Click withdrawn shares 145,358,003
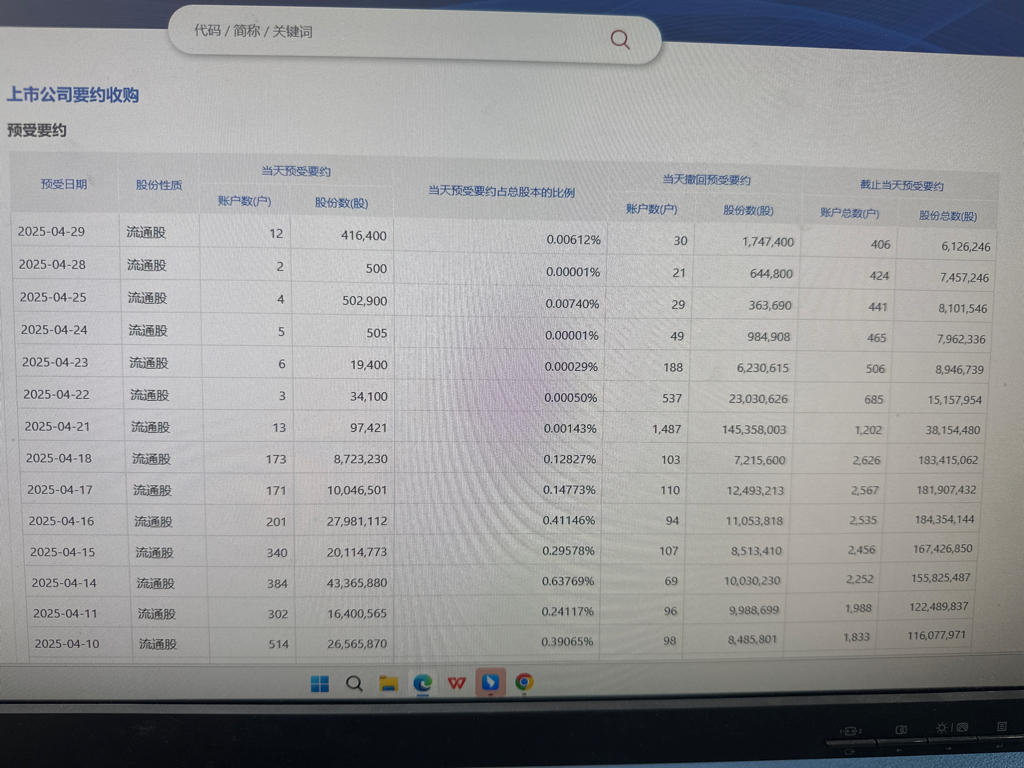The height and width of the screenshot is (768, 1024). (754, 429)
